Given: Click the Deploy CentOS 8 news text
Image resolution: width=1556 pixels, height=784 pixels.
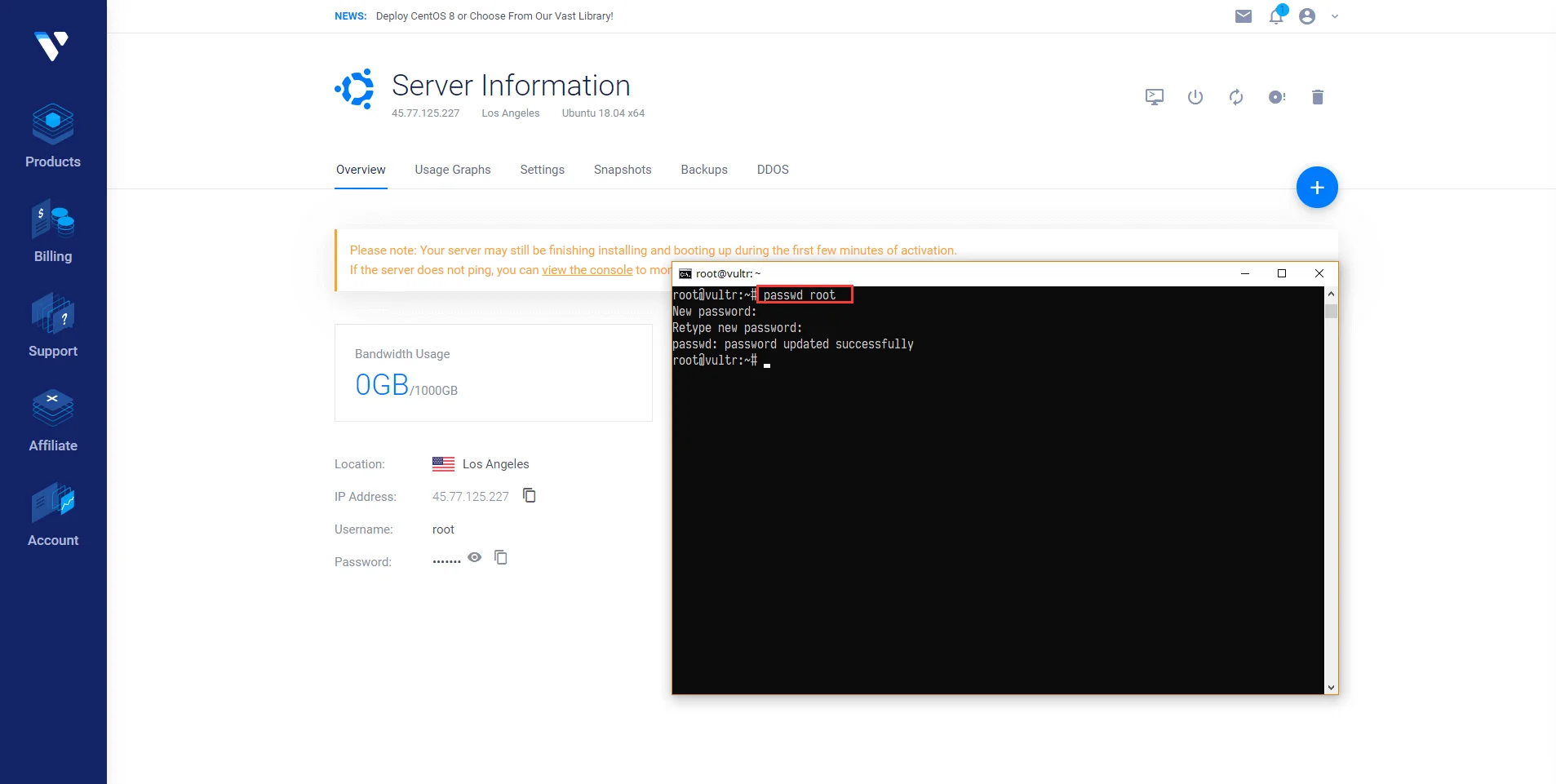Looking at the screenshot, I should click(494, 16).
